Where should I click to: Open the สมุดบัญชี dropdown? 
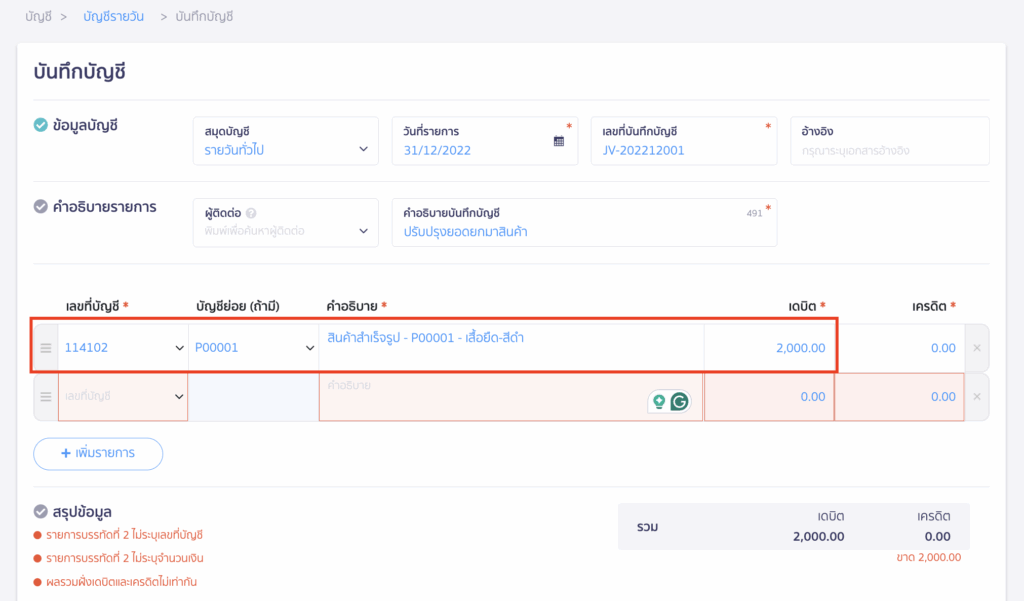285,141
